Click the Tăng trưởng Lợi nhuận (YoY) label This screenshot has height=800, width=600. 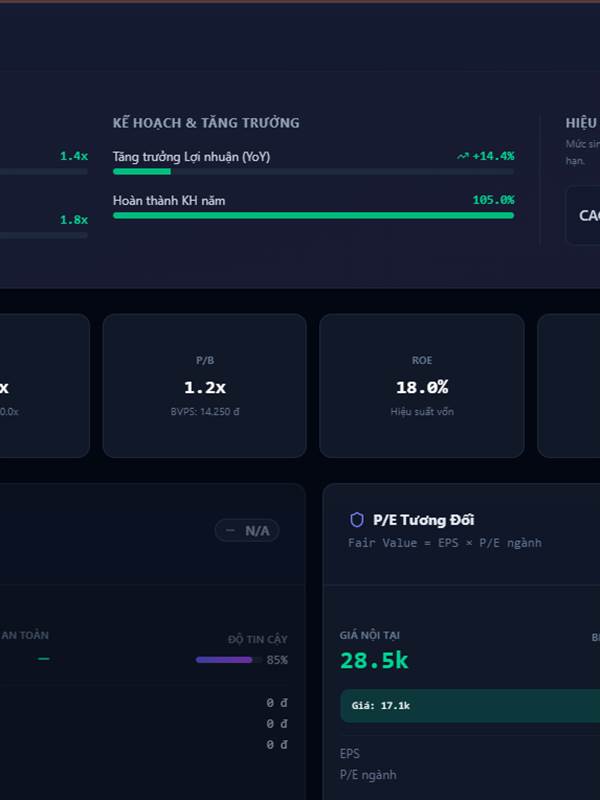pos(191,157)
